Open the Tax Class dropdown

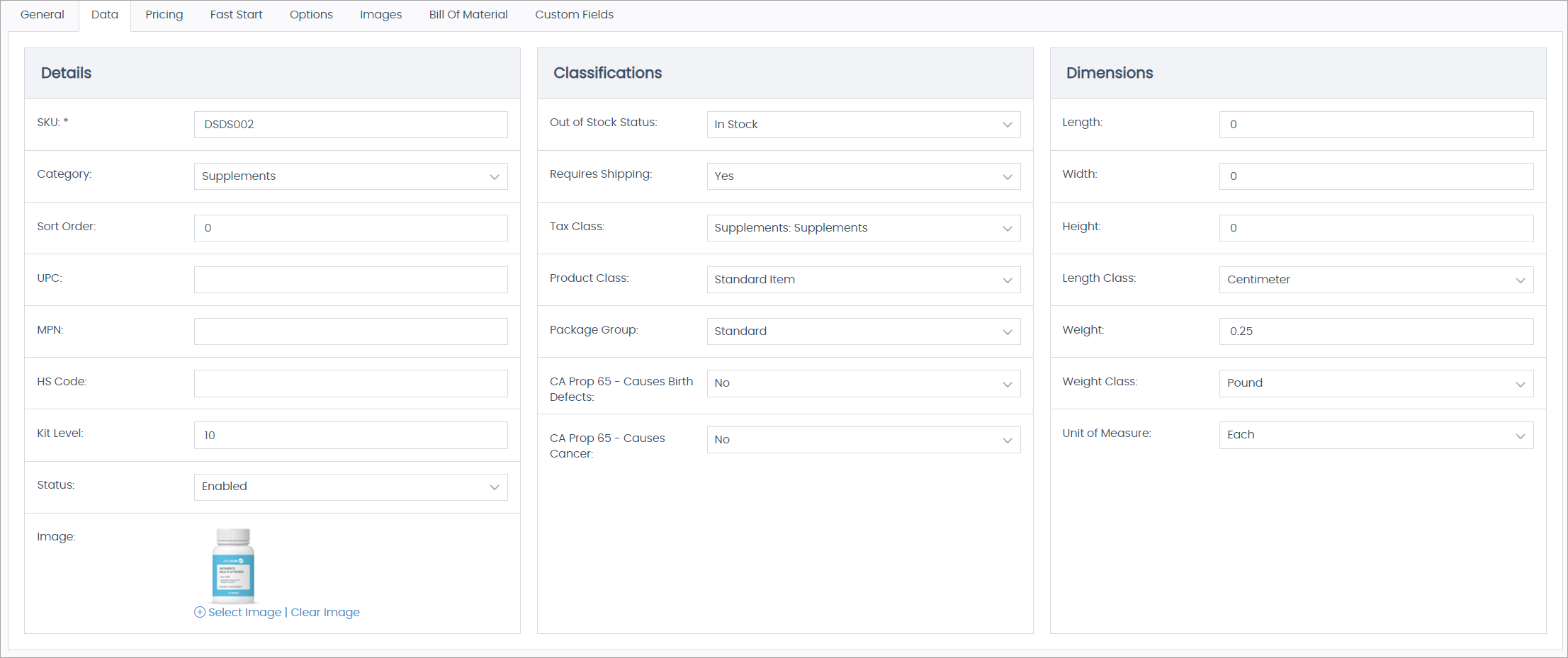(x=864, y=228)
